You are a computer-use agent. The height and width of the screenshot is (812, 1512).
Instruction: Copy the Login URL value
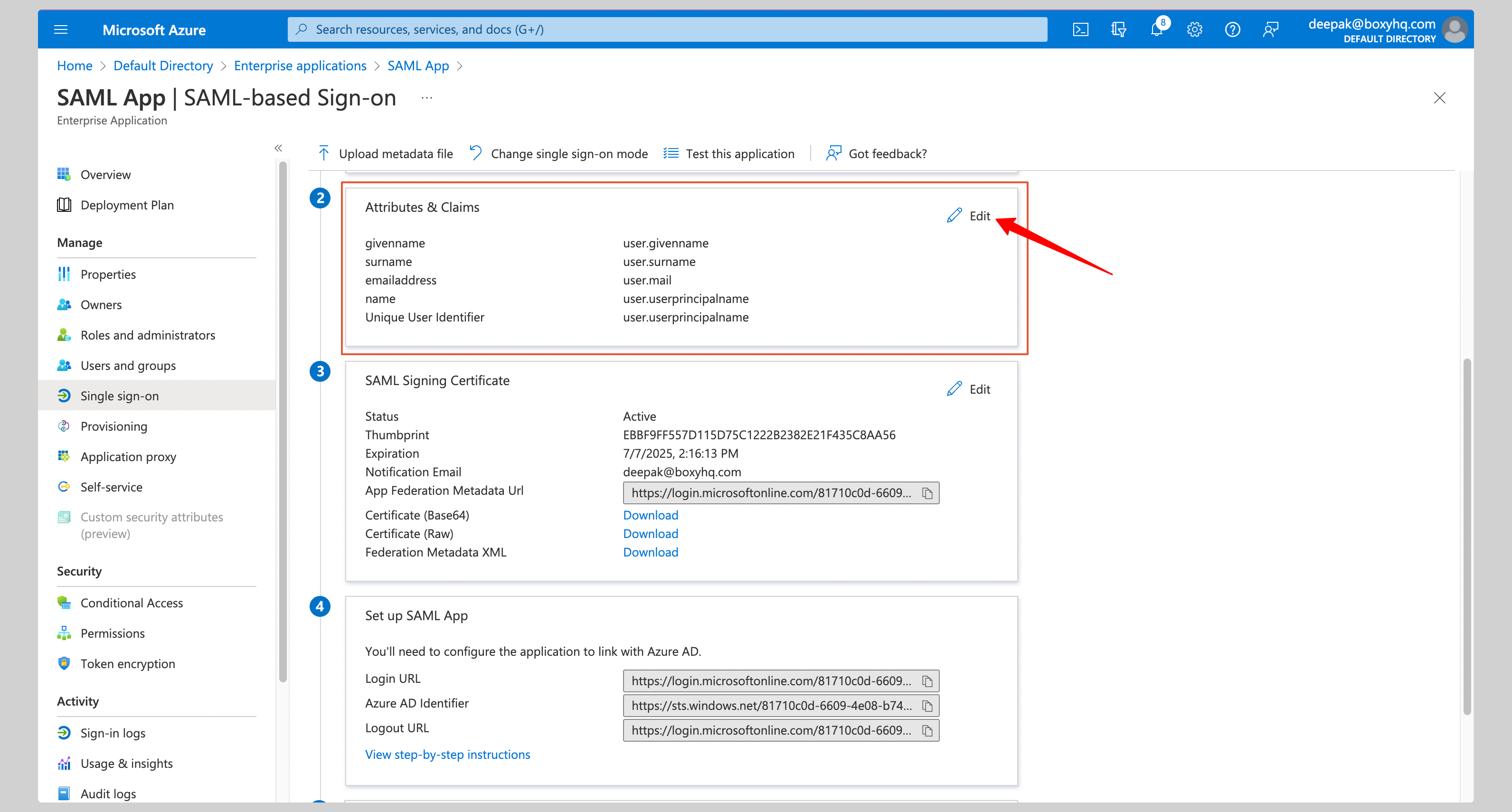pyautogui.click(x=927, y=680)
